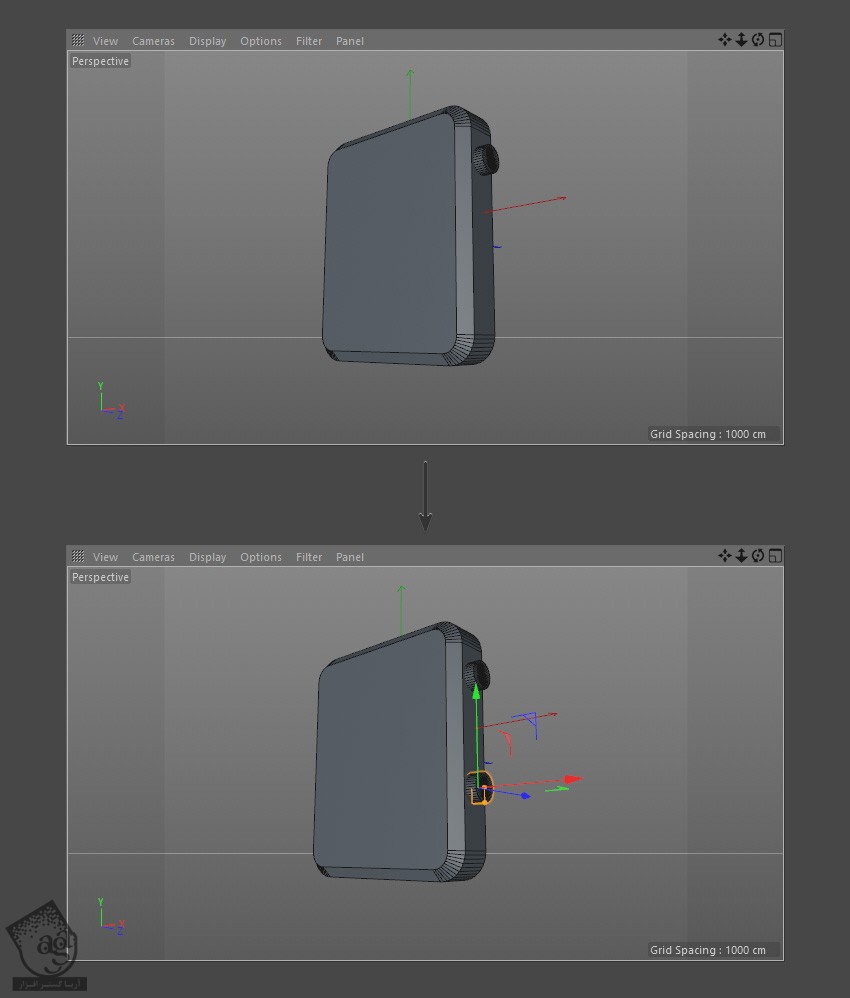
Task: Click the zoom camera icon in the bottom viewport
Action: [741, 556]
